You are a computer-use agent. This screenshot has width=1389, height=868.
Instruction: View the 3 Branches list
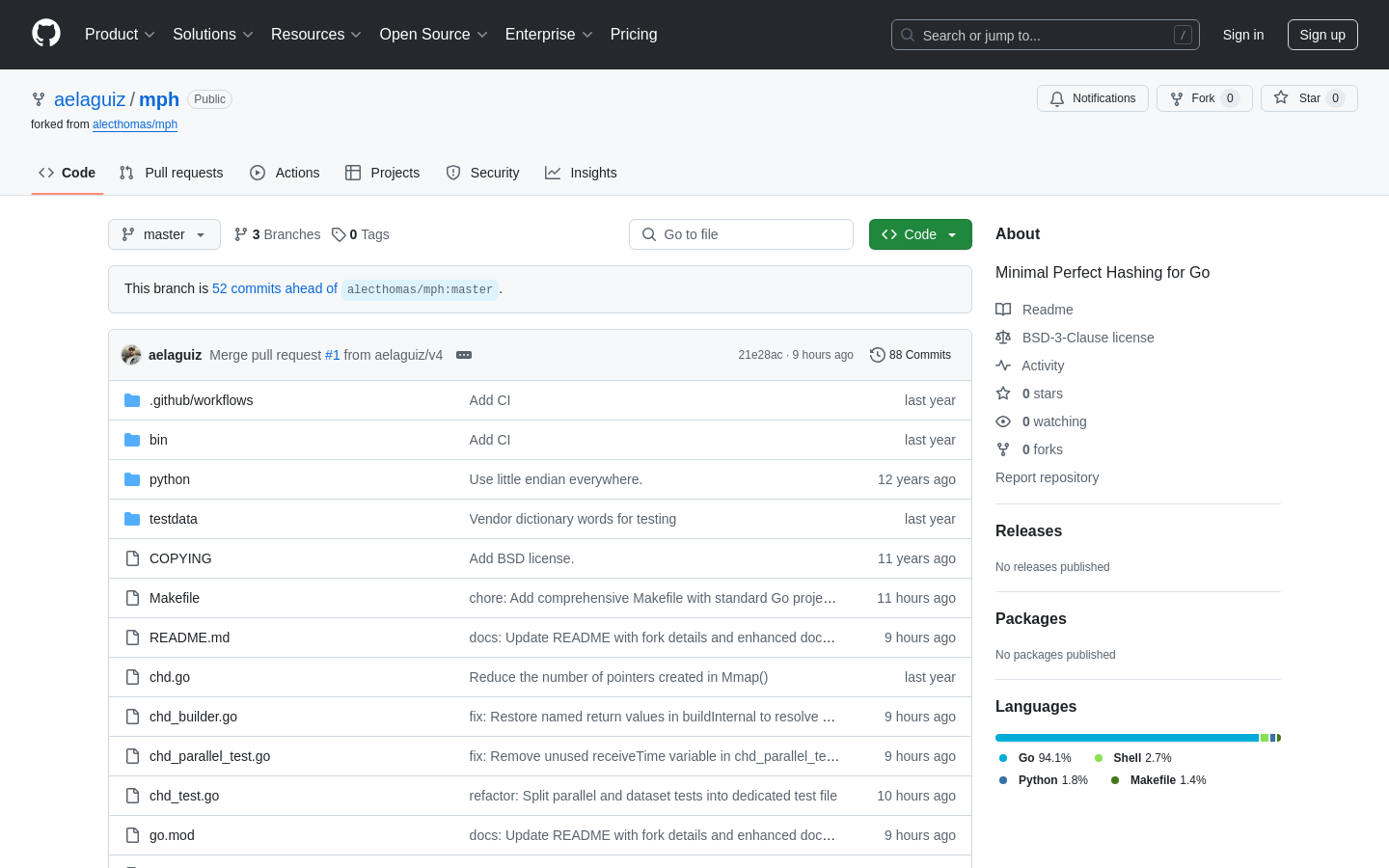(x=278, y=234)
